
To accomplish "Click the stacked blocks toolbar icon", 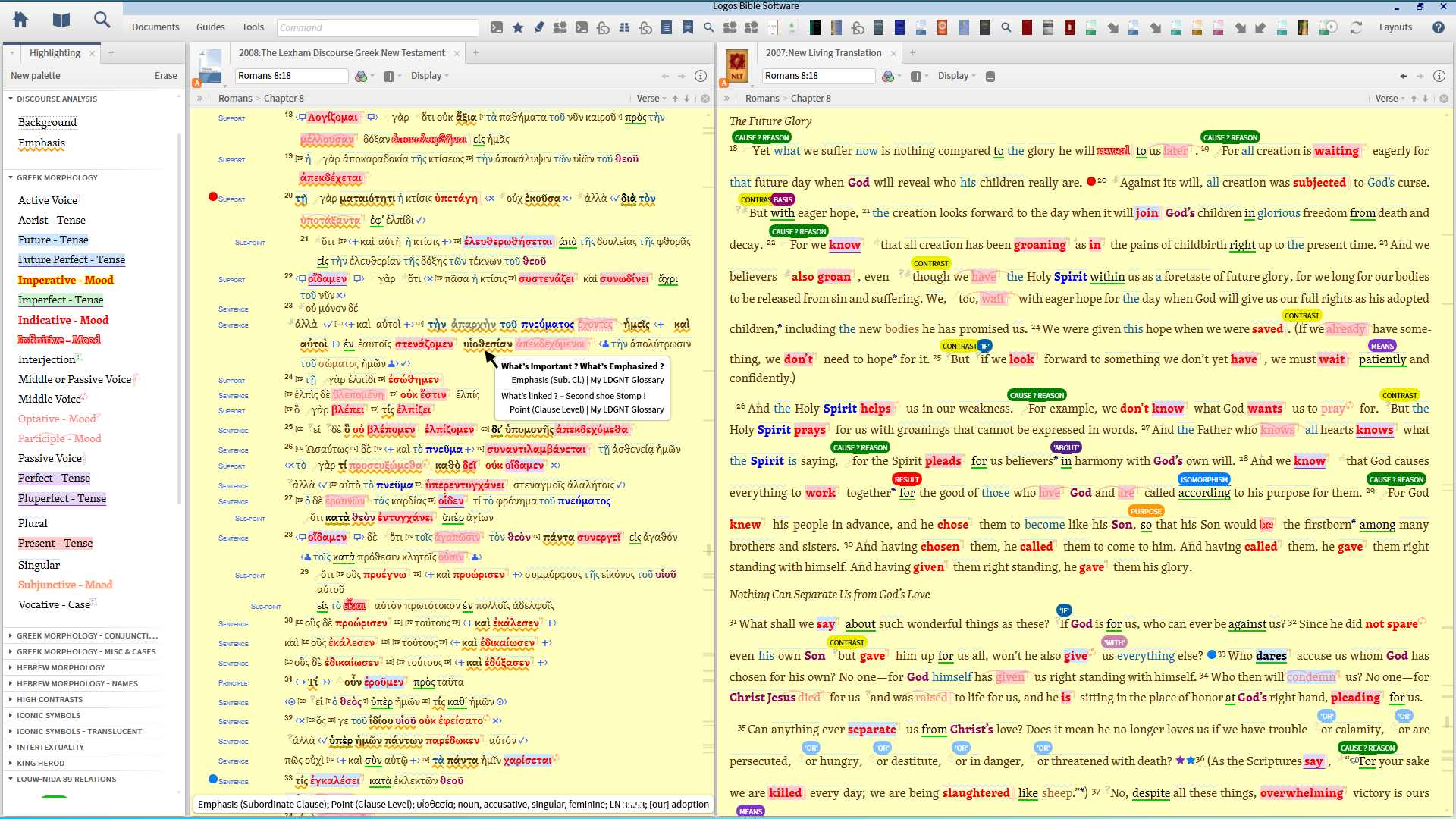I will point(624,28).
